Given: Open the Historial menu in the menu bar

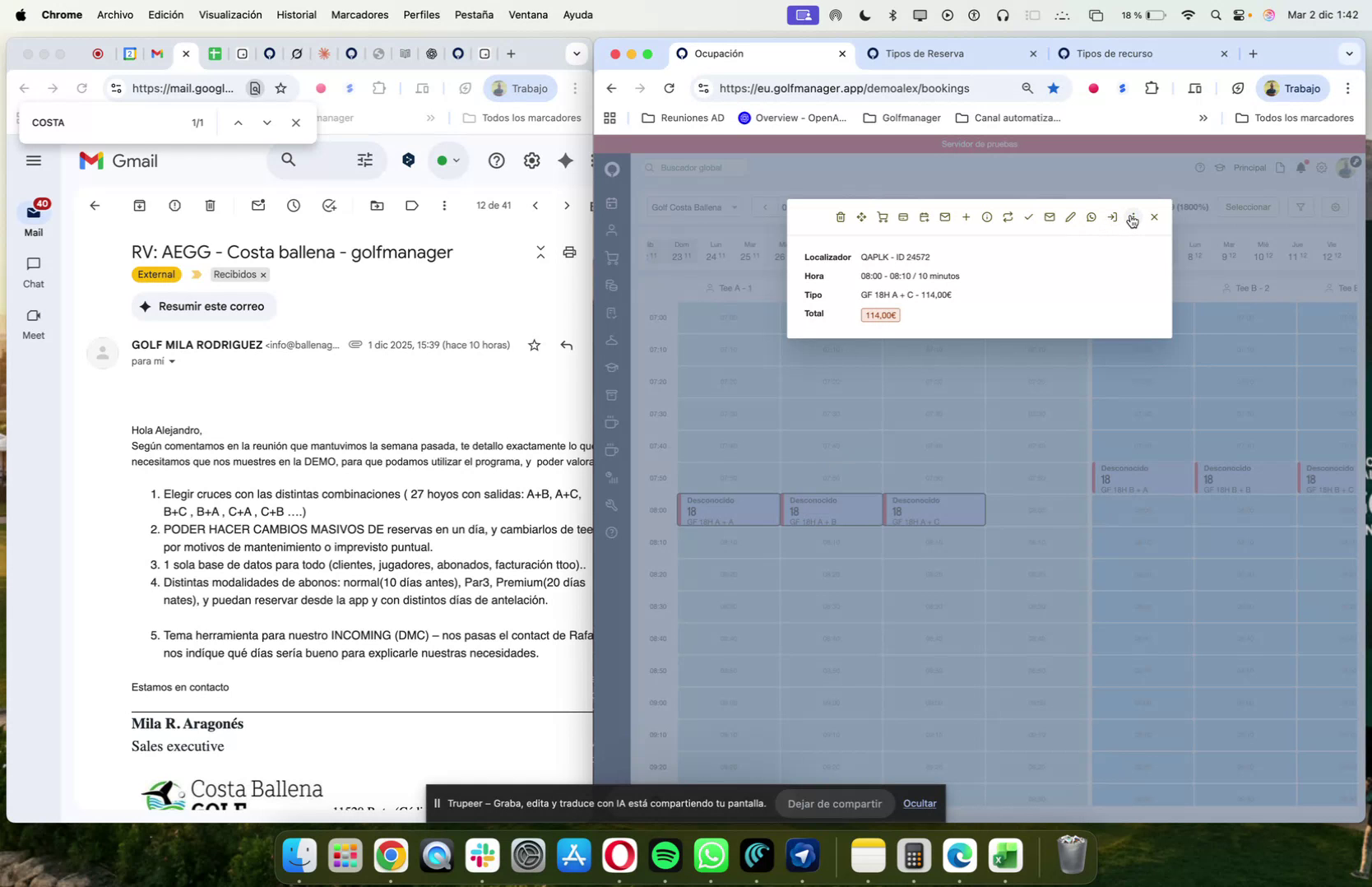Looking at the screenshot, I should 296,14.
